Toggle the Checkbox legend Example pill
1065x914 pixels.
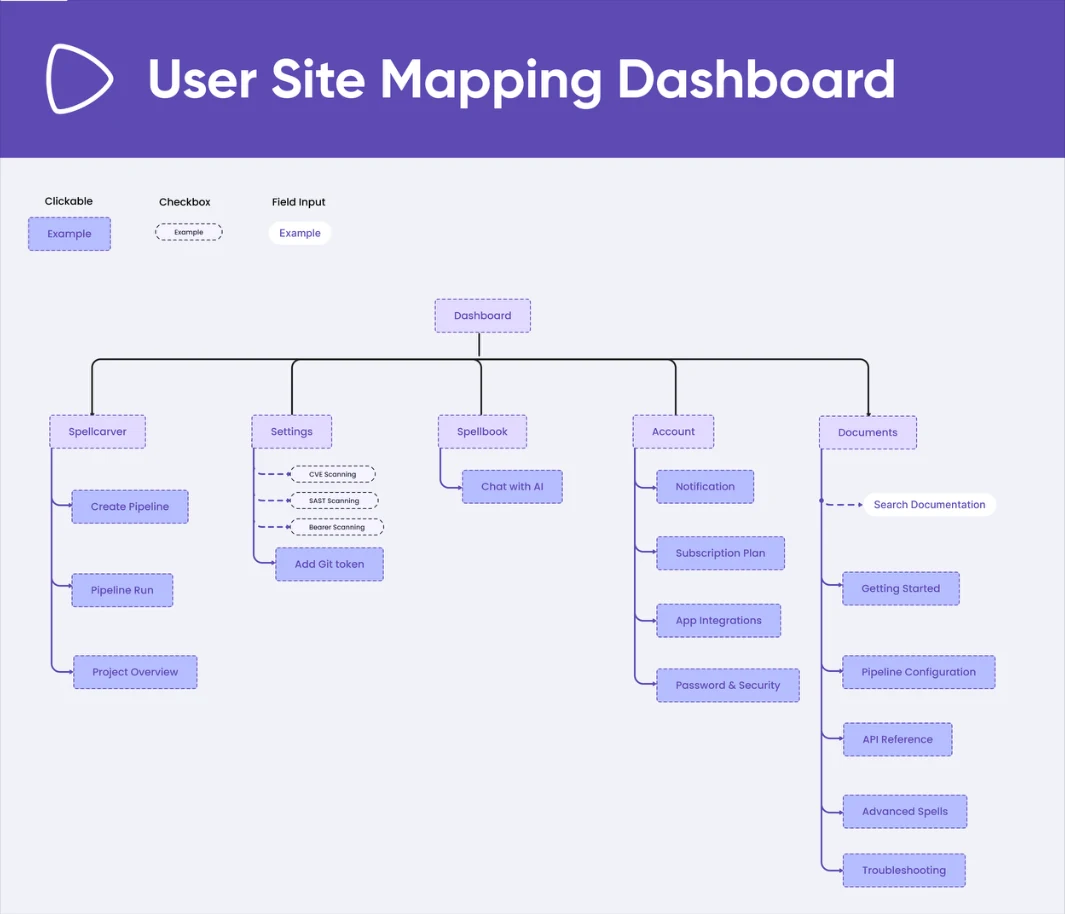click(x=189, y=232)
